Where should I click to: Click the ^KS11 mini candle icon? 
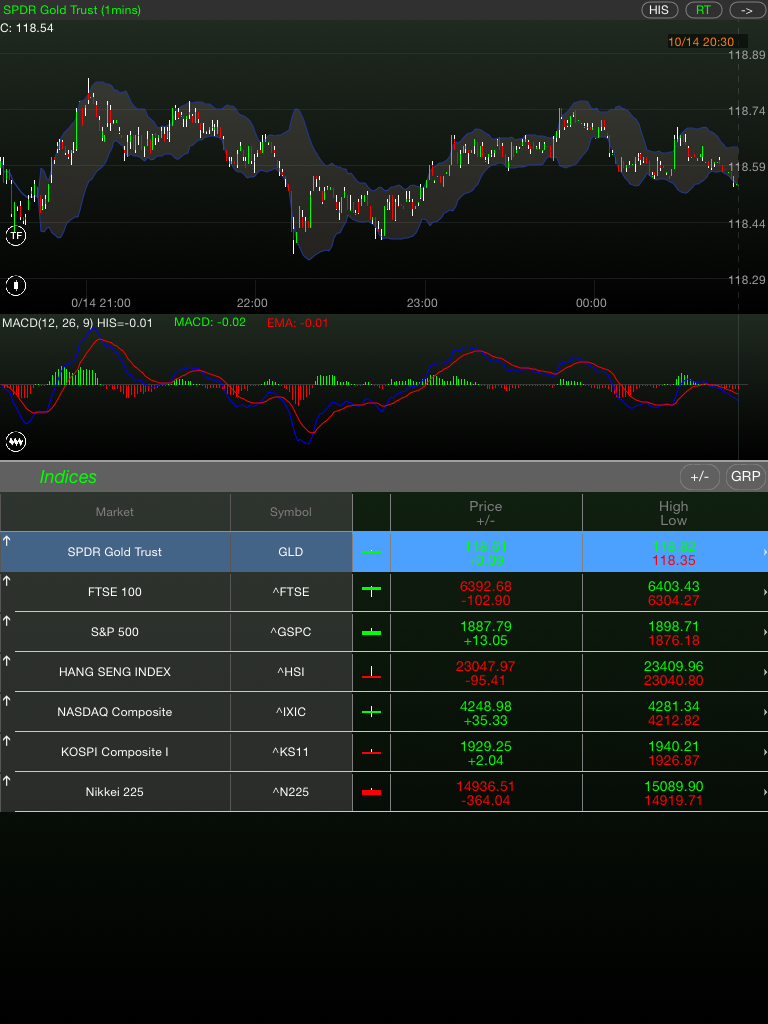tap(372, 752)
